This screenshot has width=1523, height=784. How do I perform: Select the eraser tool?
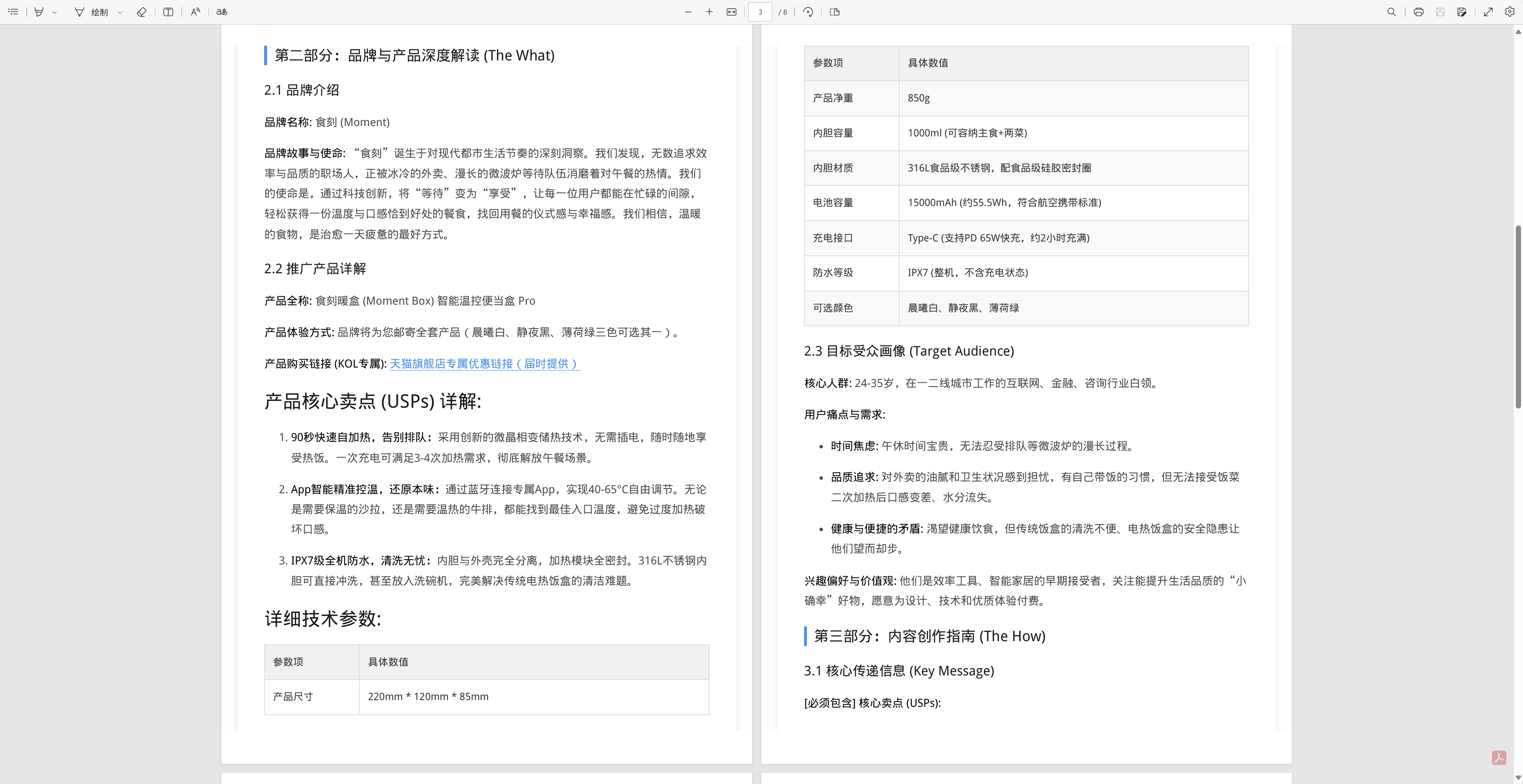point(141,12)
